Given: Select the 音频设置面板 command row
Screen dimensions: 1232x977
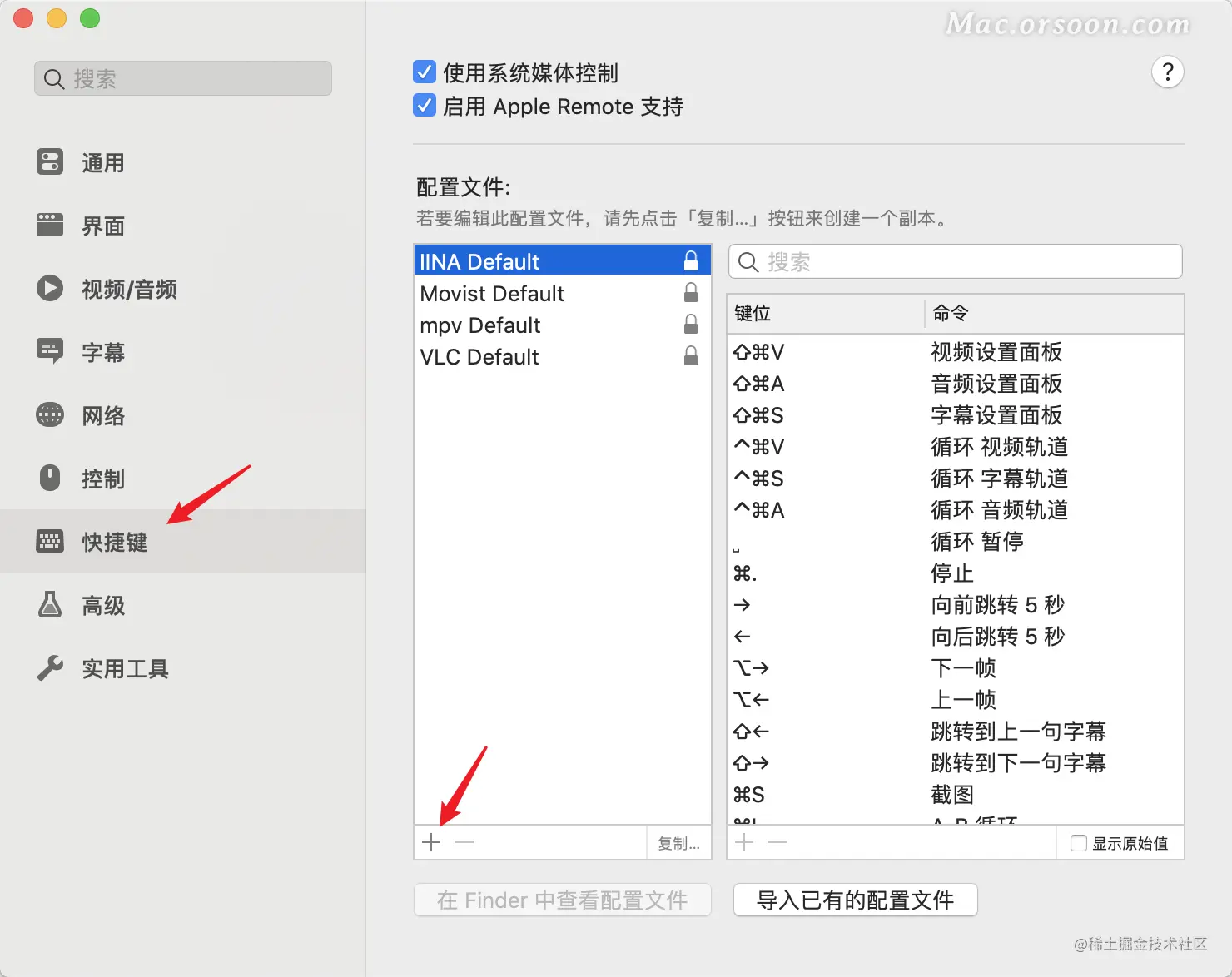Looking at the screenshot, I should [x=956, y=384].
